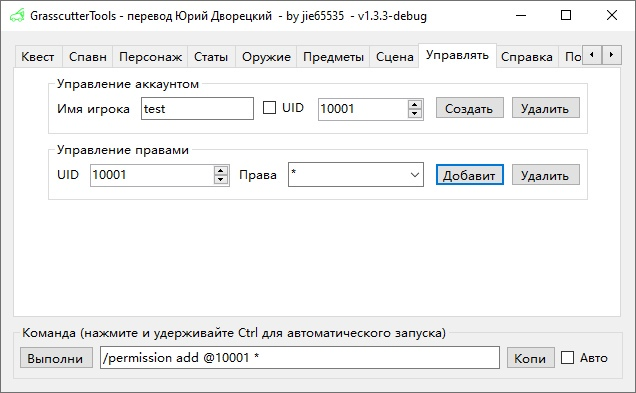This screenshot has height=393, width=636.
Task: Open the Сцена tab
Action: pyautogui.click(x=394, y=57)
